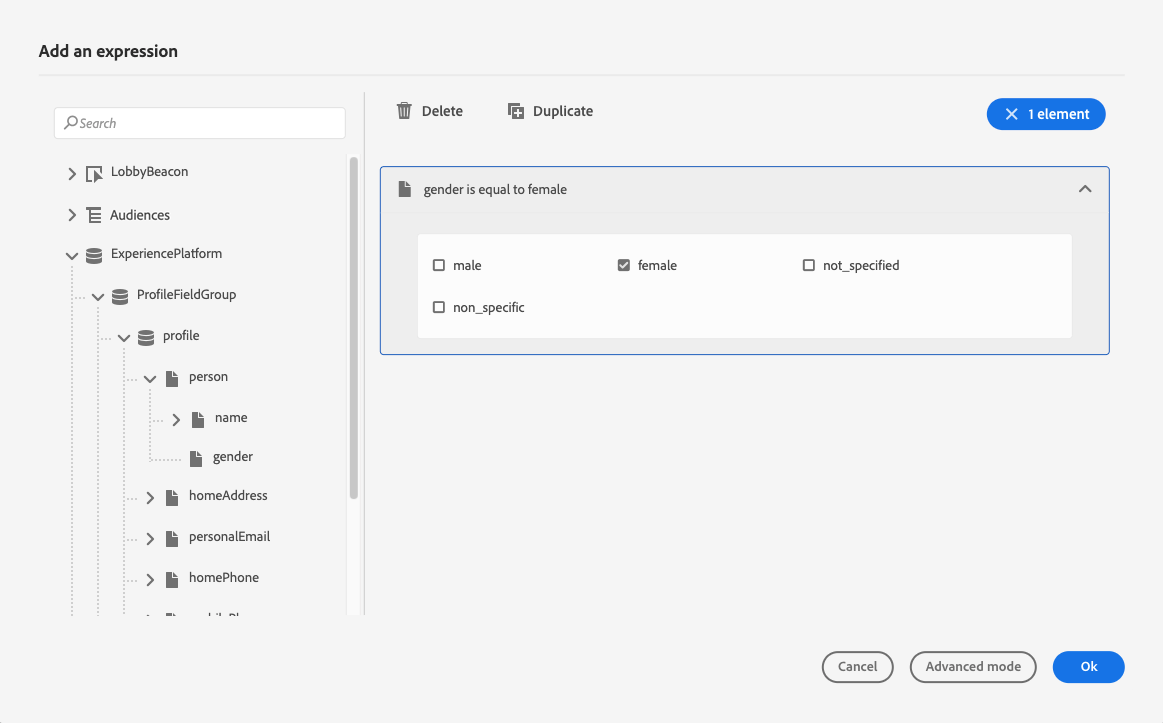The height and width of the screenshot is (723, 1163).
Task: Click the Duplicate icon
Action: coord(515,111)
